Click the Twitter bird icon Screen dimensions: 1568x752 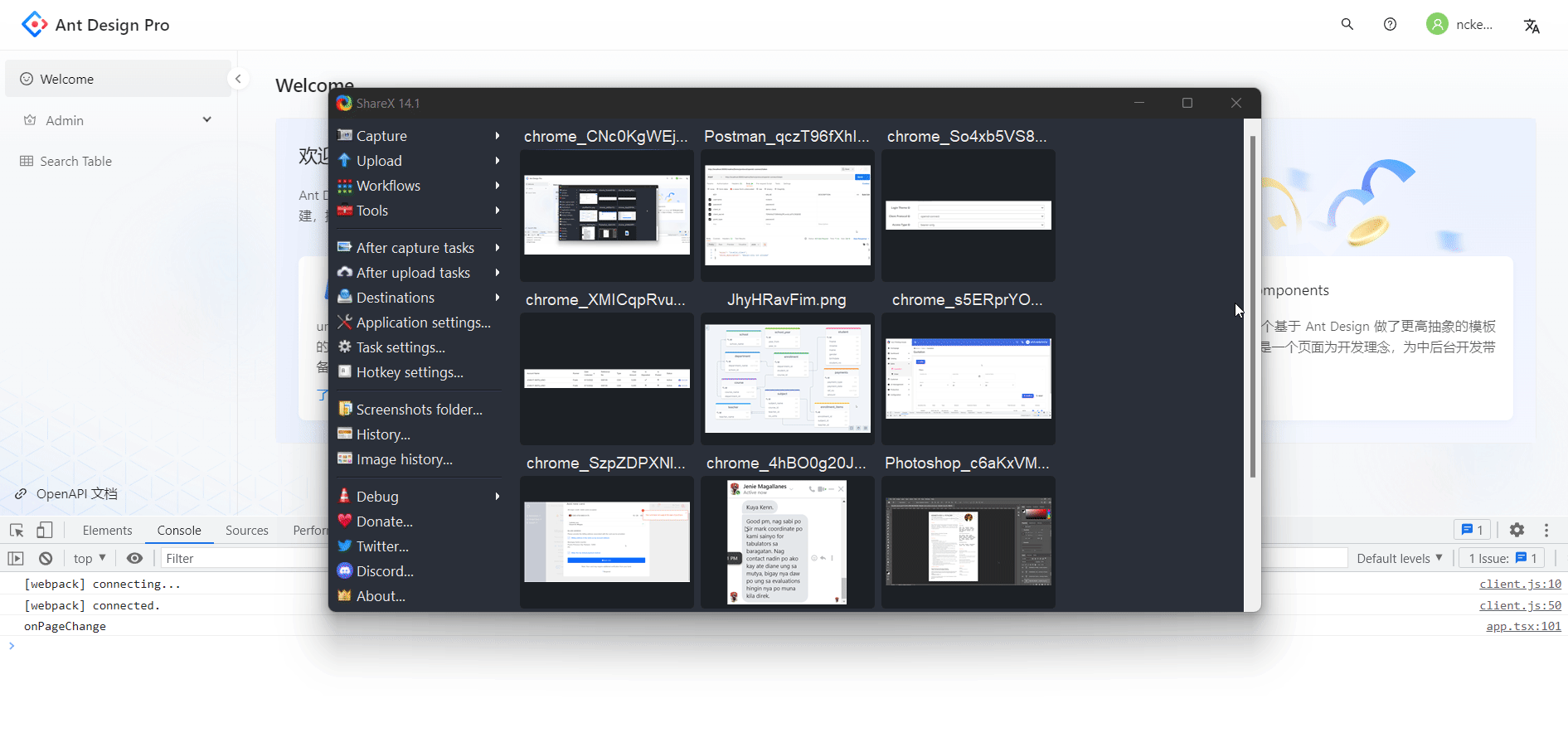tap(345, 546)
